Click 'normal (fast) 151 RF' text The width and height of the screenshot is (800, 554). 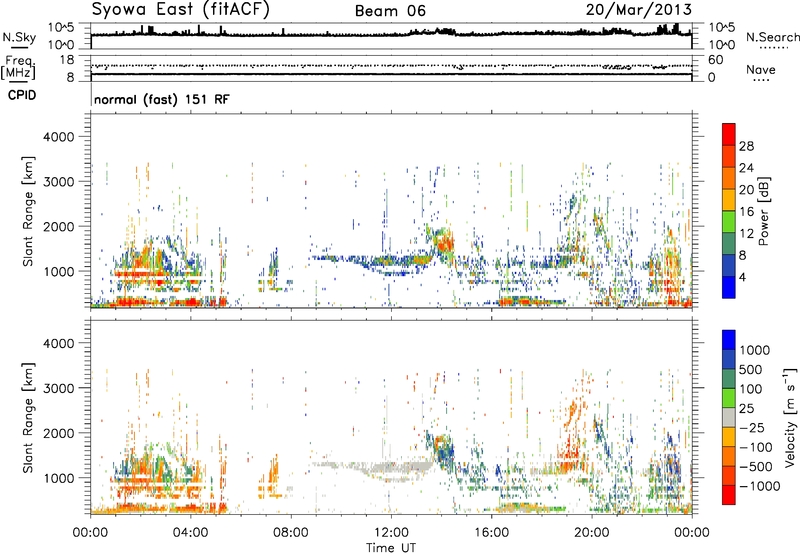click(x=162, y=99)
